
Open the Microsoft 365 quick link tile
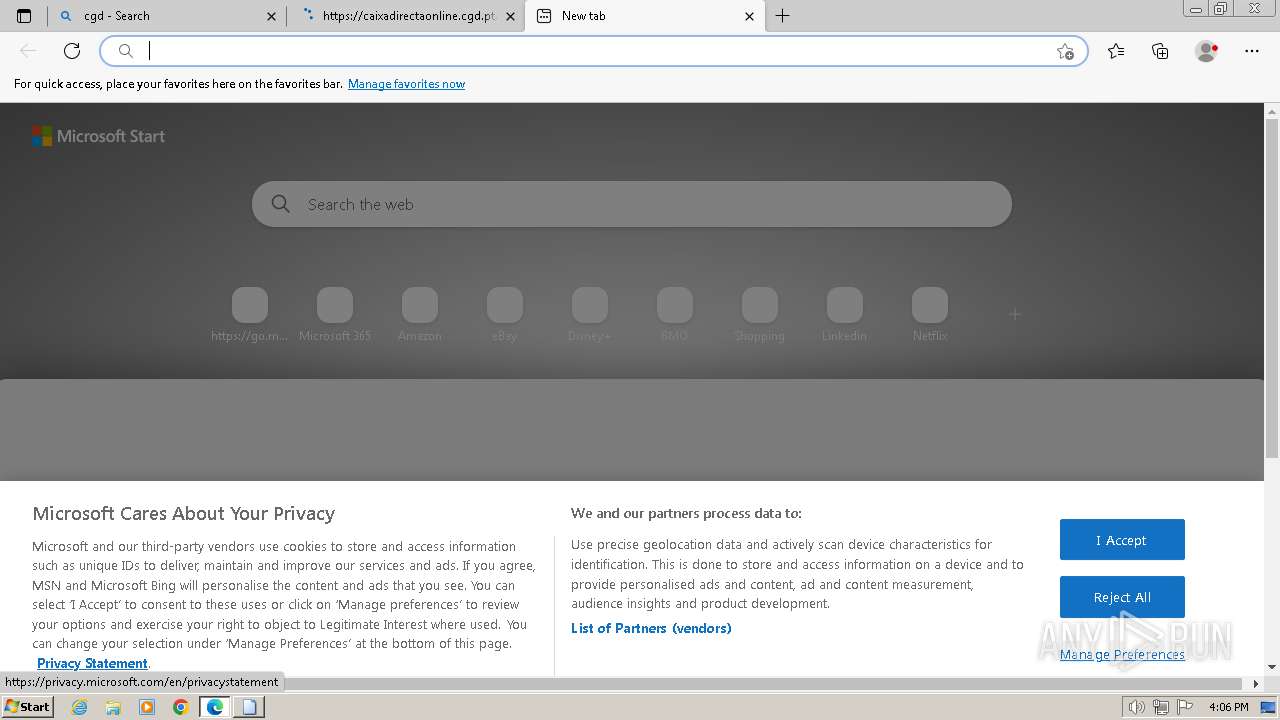(335, 315)
